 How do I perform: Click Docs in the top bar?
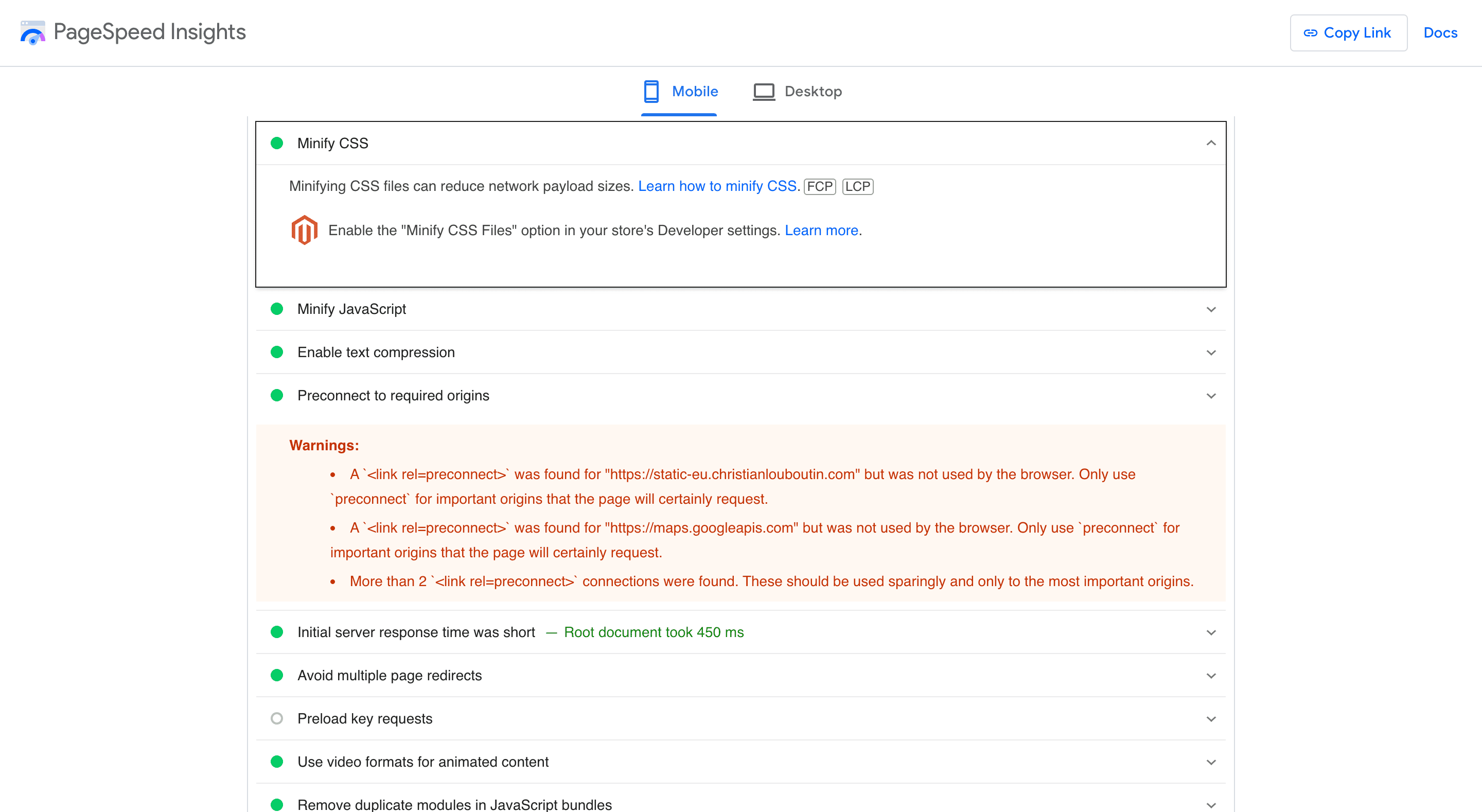1440,33
